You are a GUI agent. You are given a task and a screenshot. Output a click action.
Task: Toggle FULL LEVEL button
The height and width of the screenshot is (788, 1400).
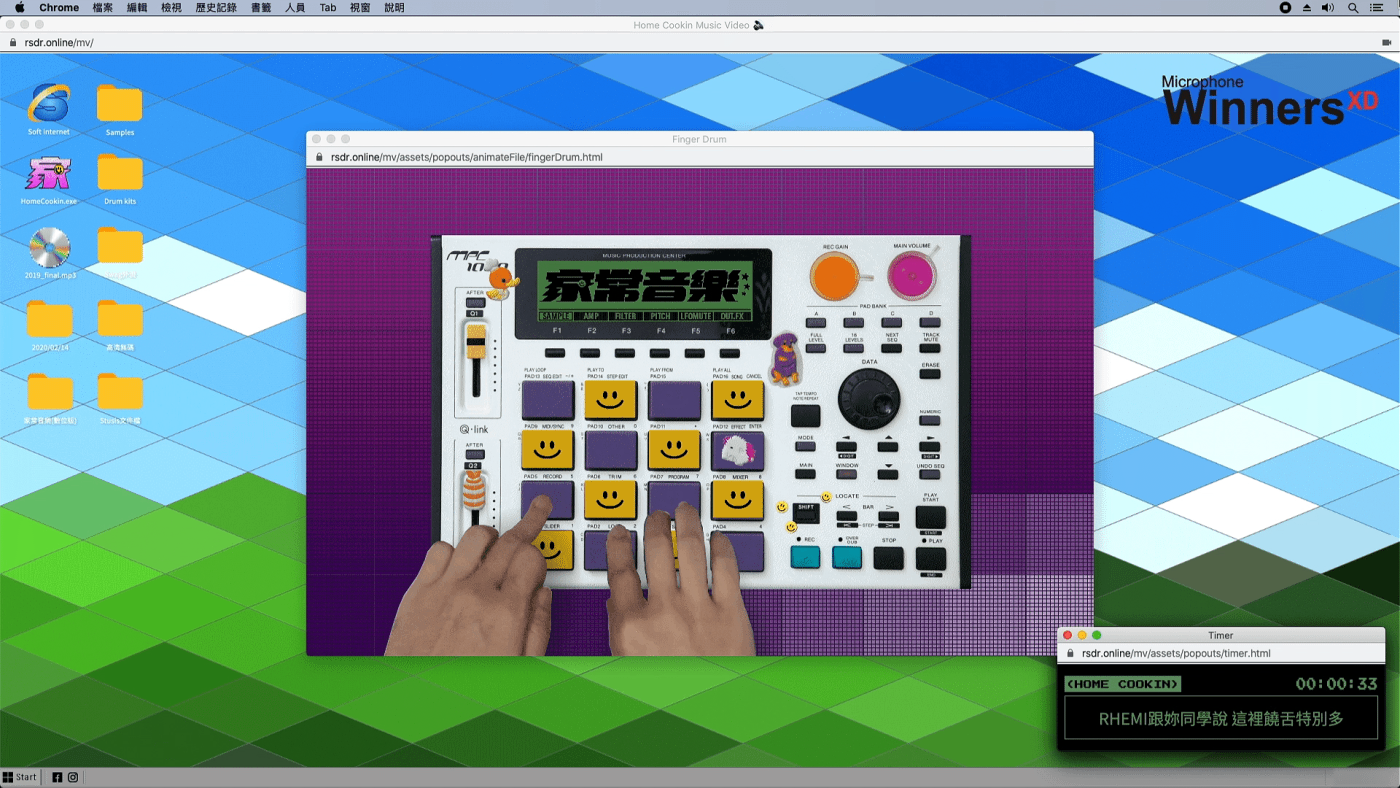(x=816, y=349)
